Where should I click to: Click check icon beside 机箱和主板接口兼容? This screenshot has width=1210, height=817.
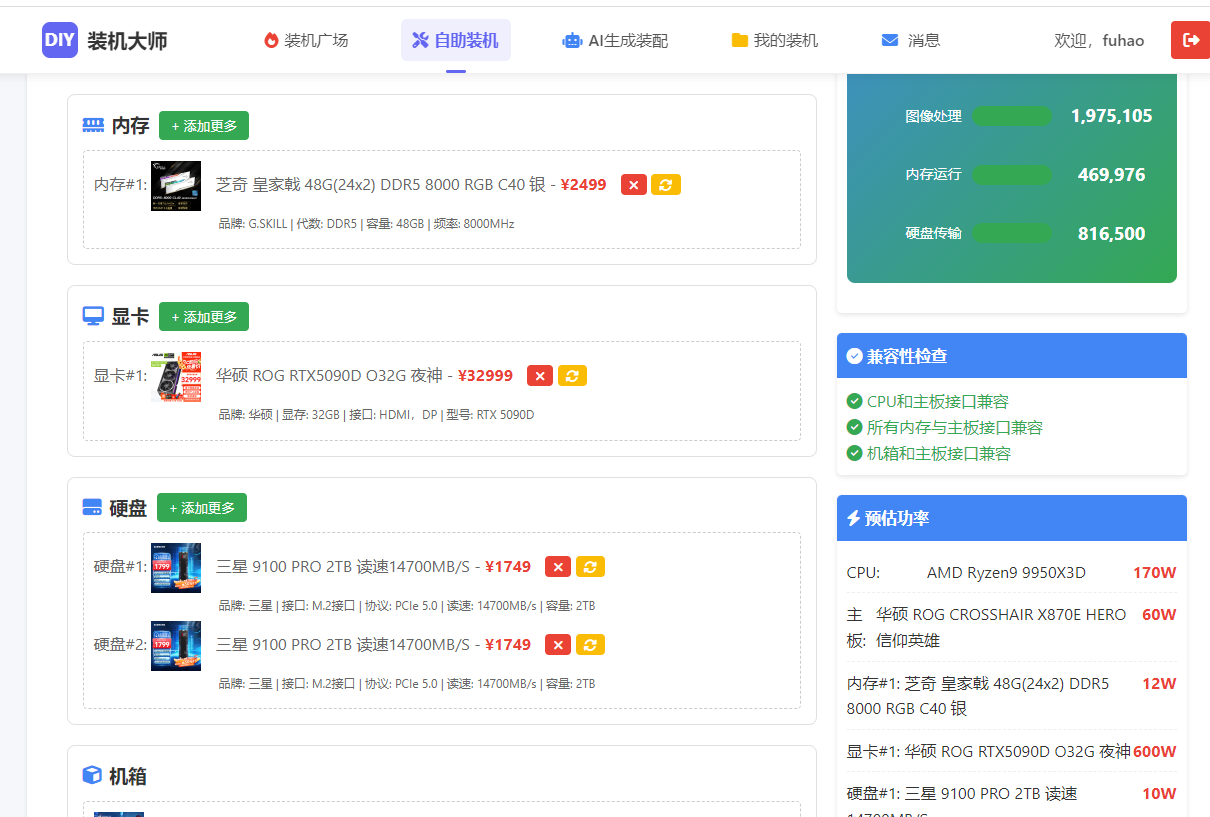coord(855,453)
